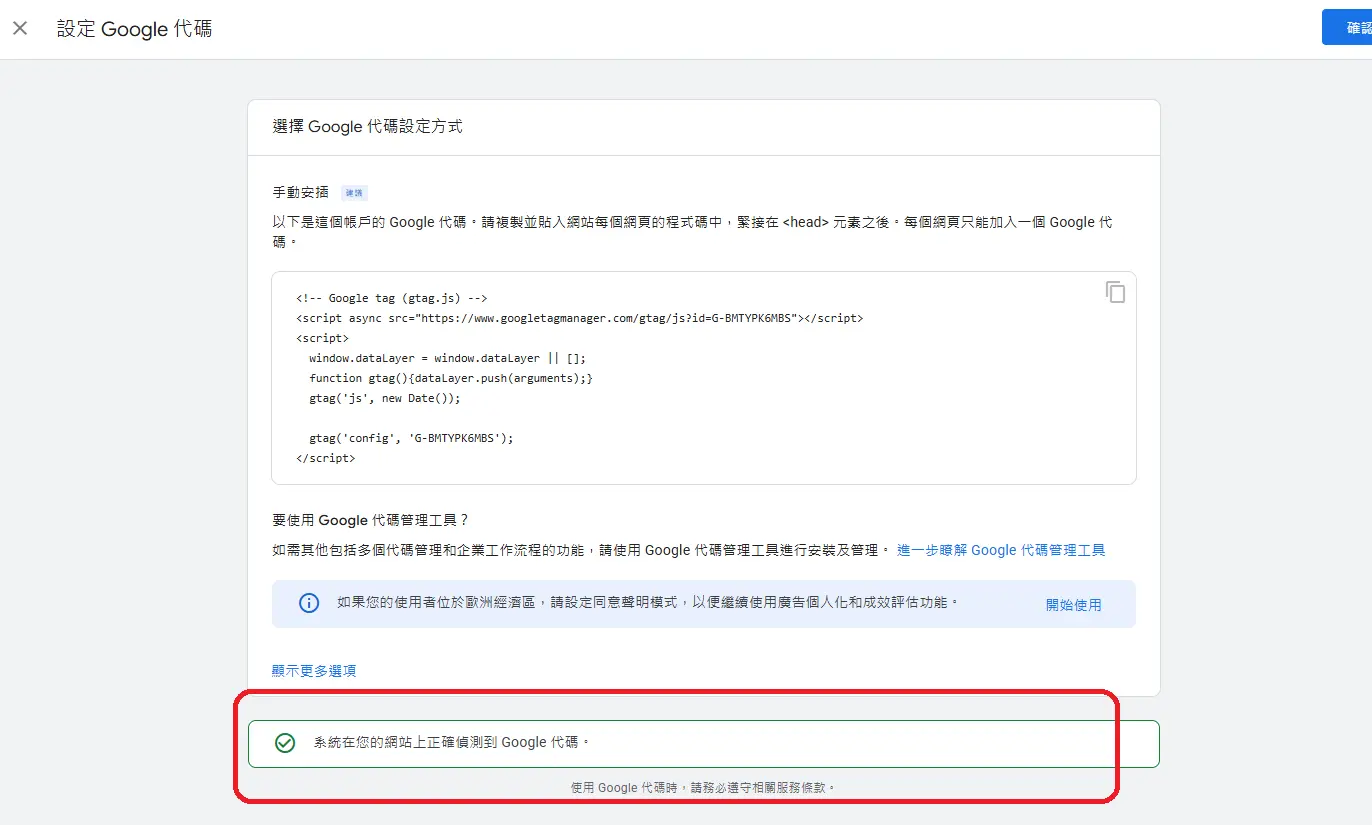Click 開始使用 for consent mode
The image size is (1372, 825).
pyautogui.click(x=1074, y=603)
